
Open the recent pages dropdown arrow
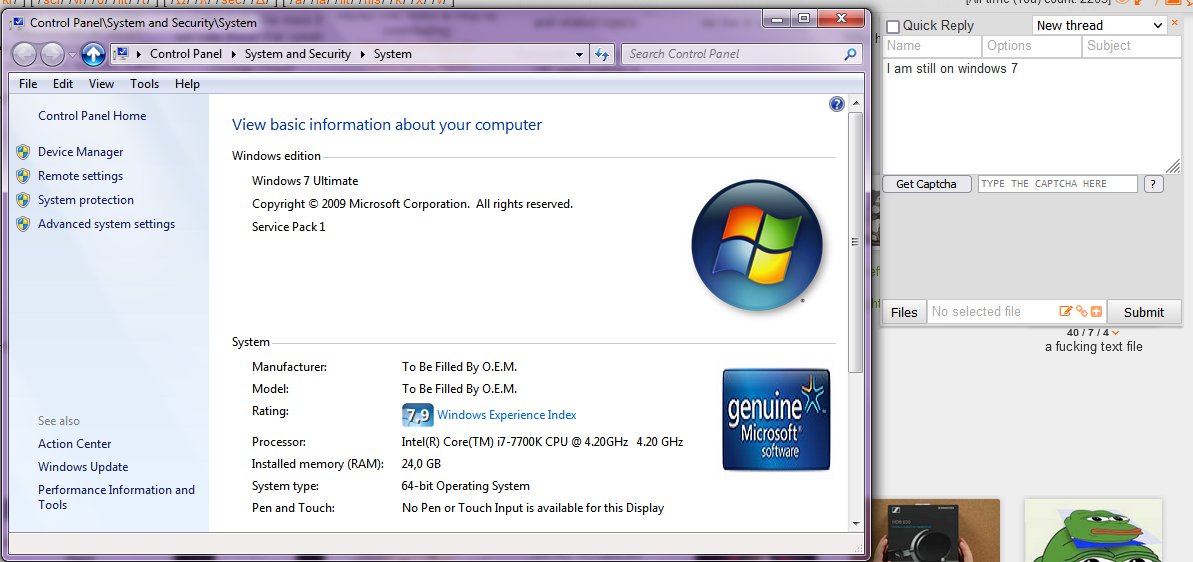coord(72,55)
